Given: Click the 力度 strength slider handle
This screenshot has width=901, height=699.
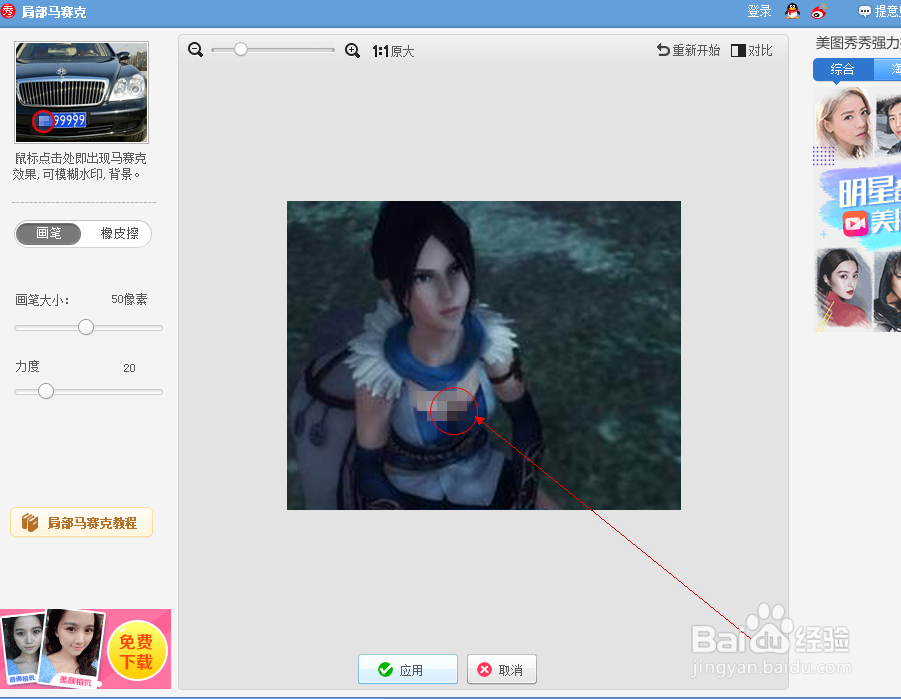Looking at the screenshot, I should 46,391.
